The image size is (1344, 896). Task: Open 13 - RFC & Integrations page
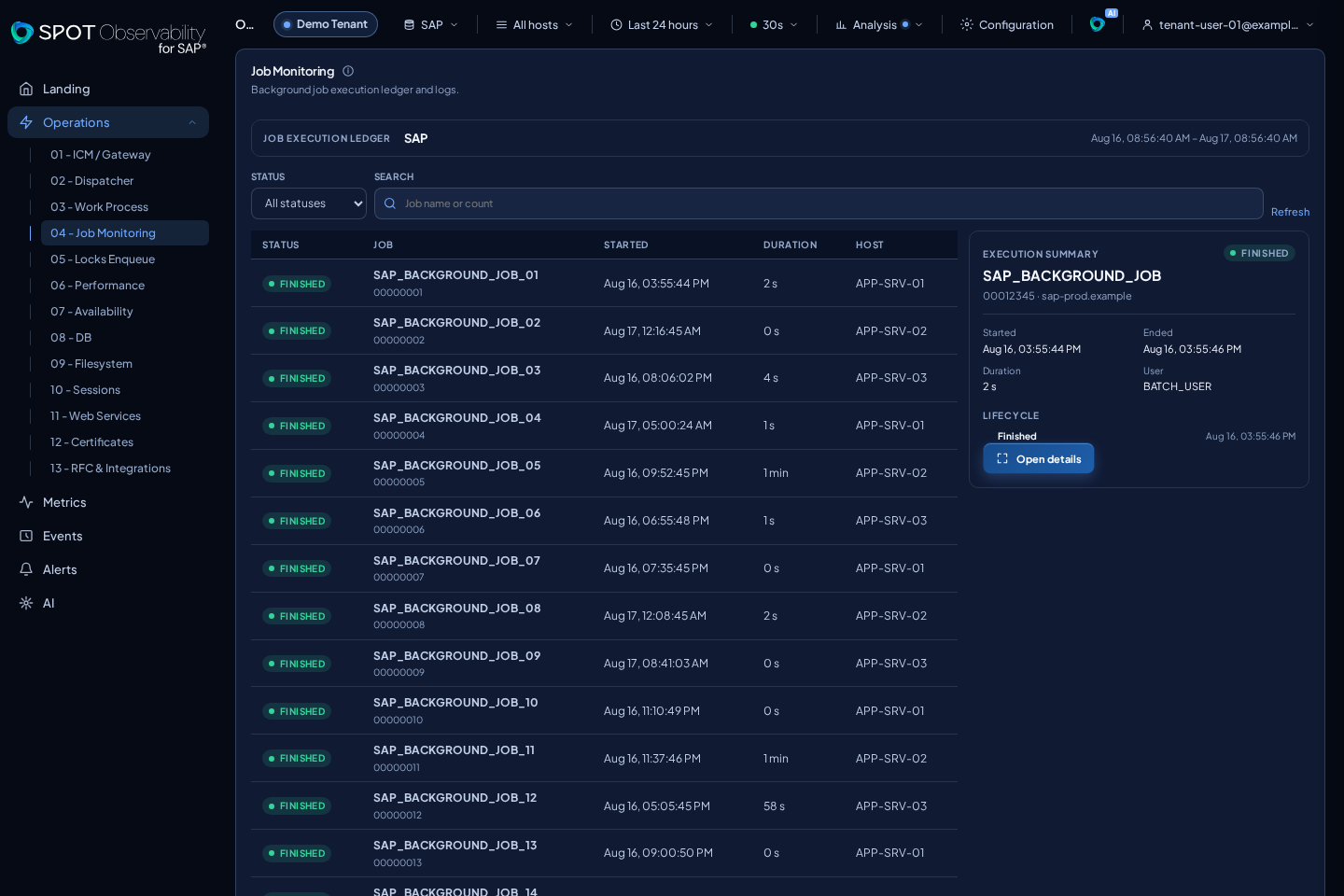pos(125,469)
